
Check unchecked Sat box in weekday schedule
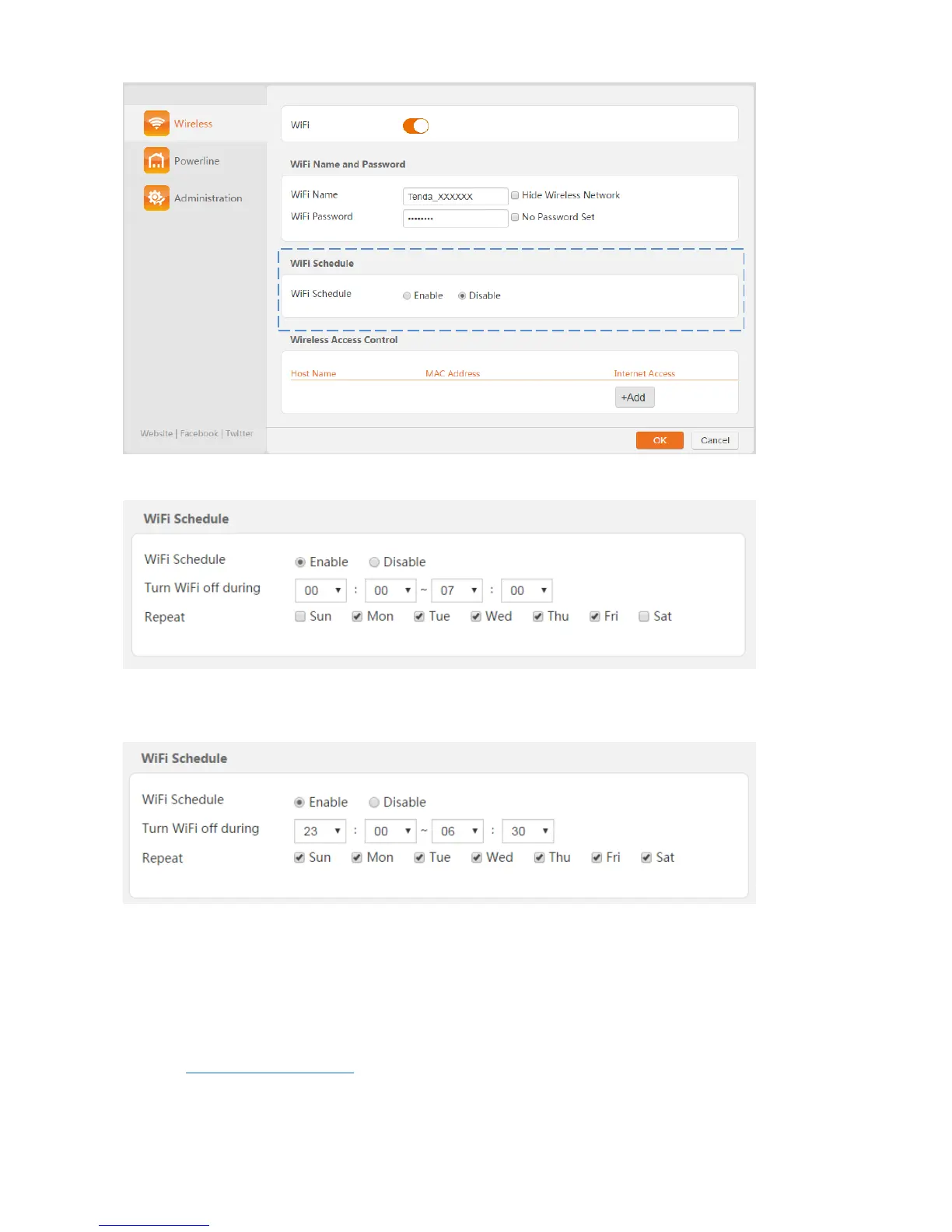[x=644, y=617]
